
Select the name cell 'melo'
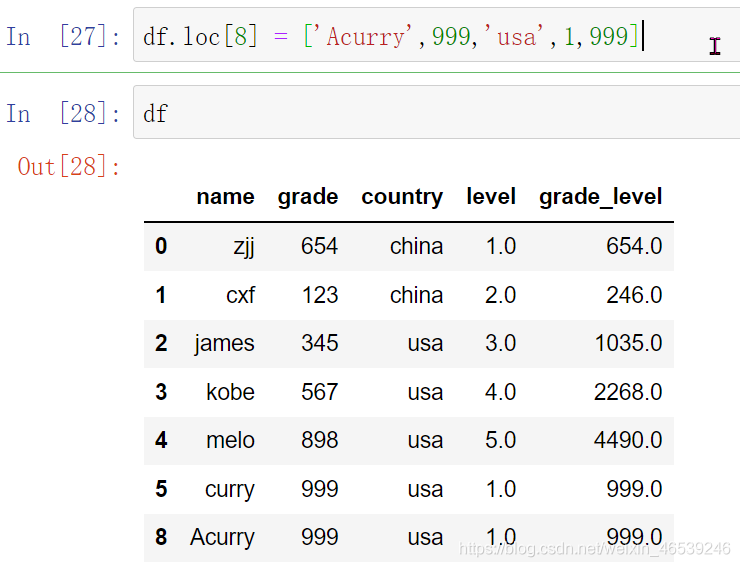point(231,440)
